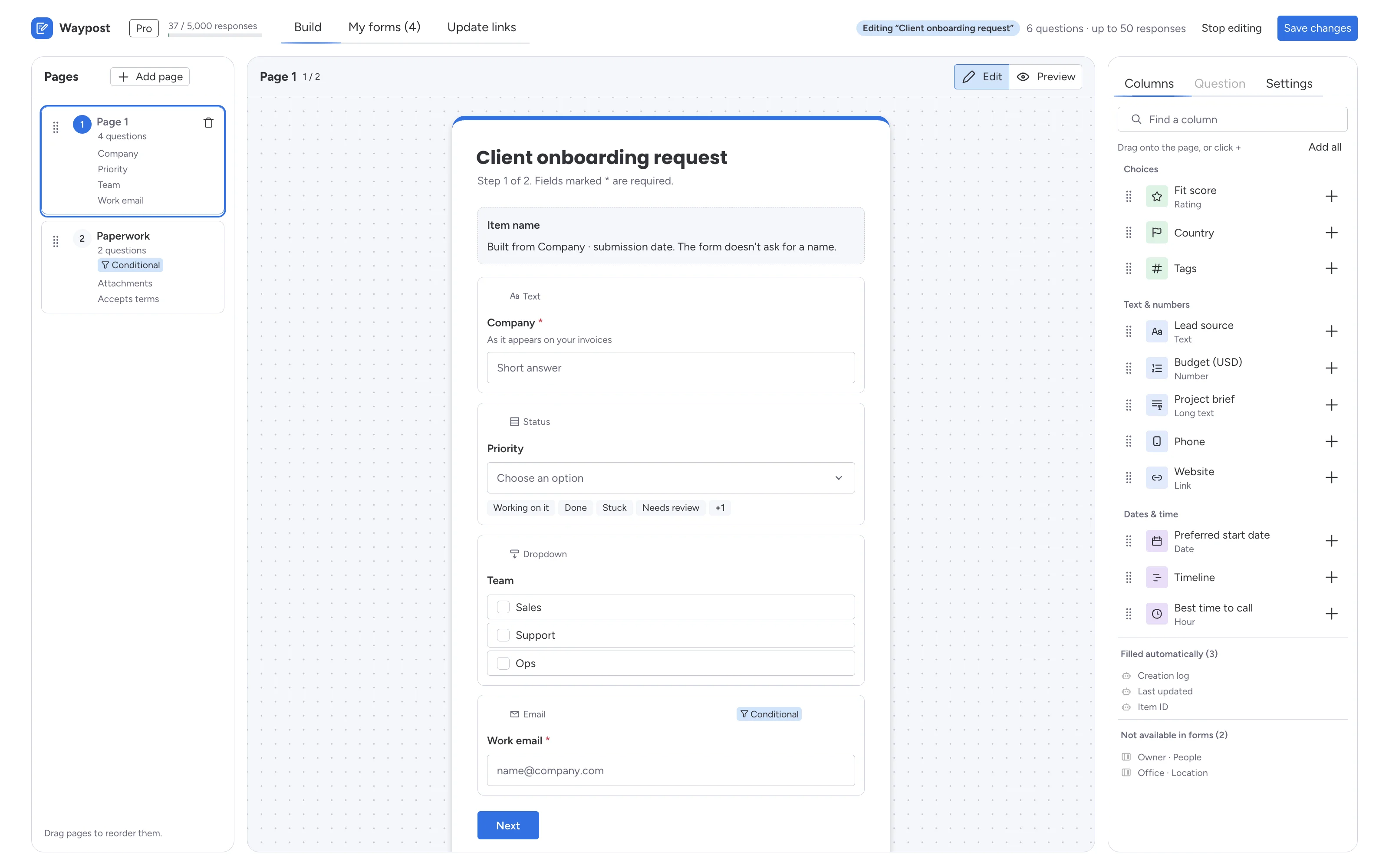Open the My forms (4) tab
Screen dimensions: 1389x868
click(x=384, y=27)
